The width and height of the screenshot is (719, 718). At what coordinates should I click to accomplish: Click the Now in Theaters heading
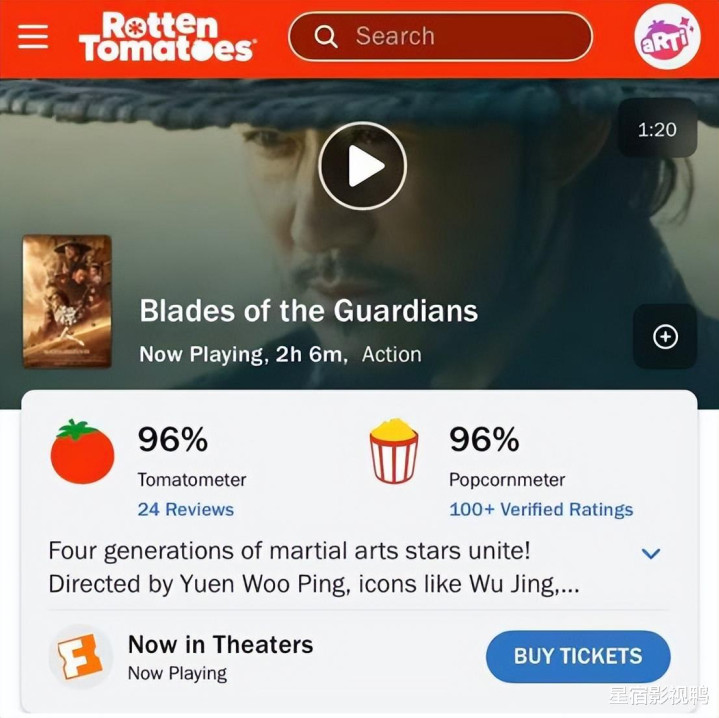coord(220,645)
